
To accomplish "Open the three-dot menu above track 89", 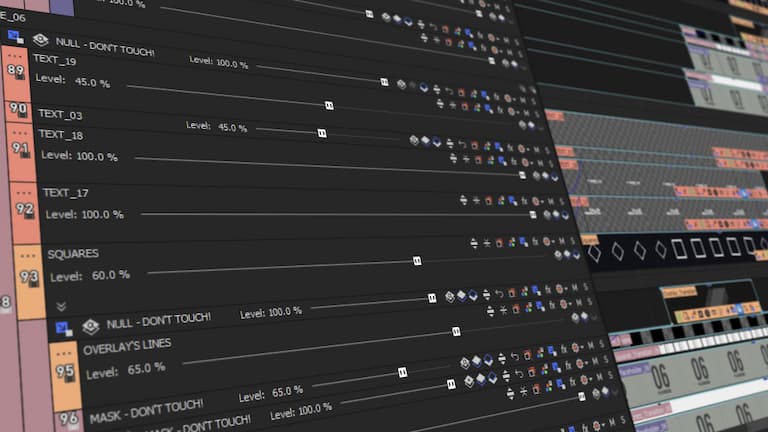I will [x=15, y=55].
